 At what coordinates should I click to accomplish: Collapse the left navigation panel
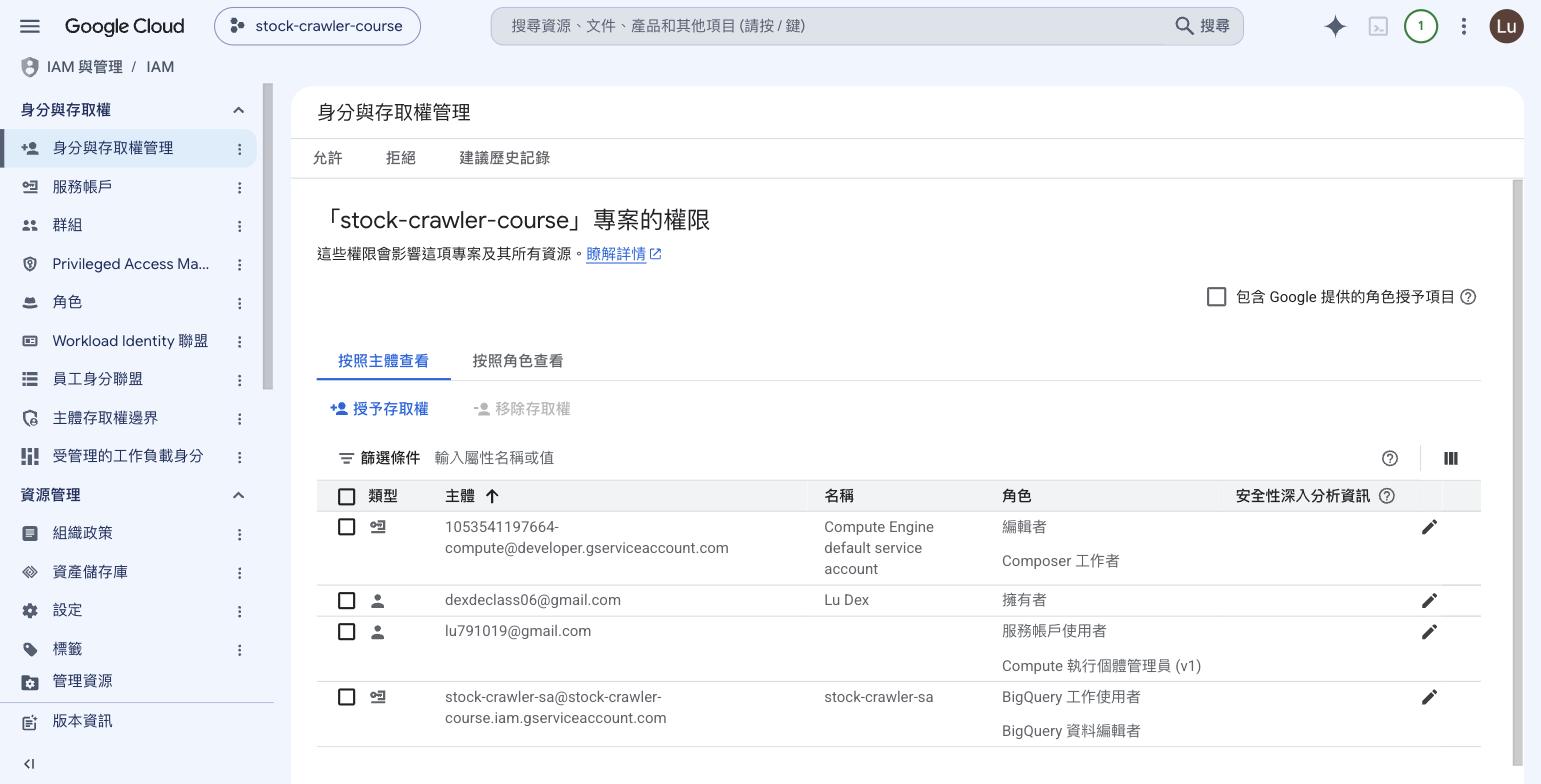click(x=29, y=764)
